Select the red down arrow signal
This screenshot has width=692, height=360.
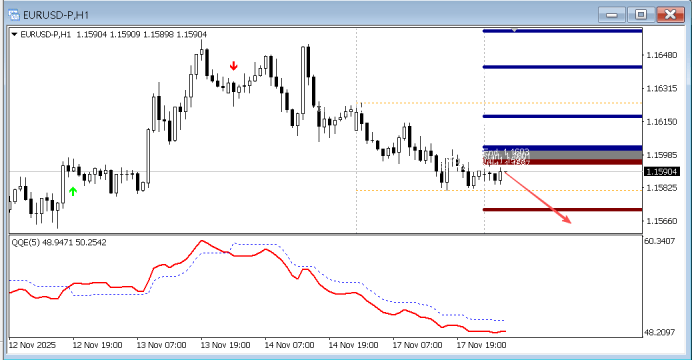(x=233, y=66)
